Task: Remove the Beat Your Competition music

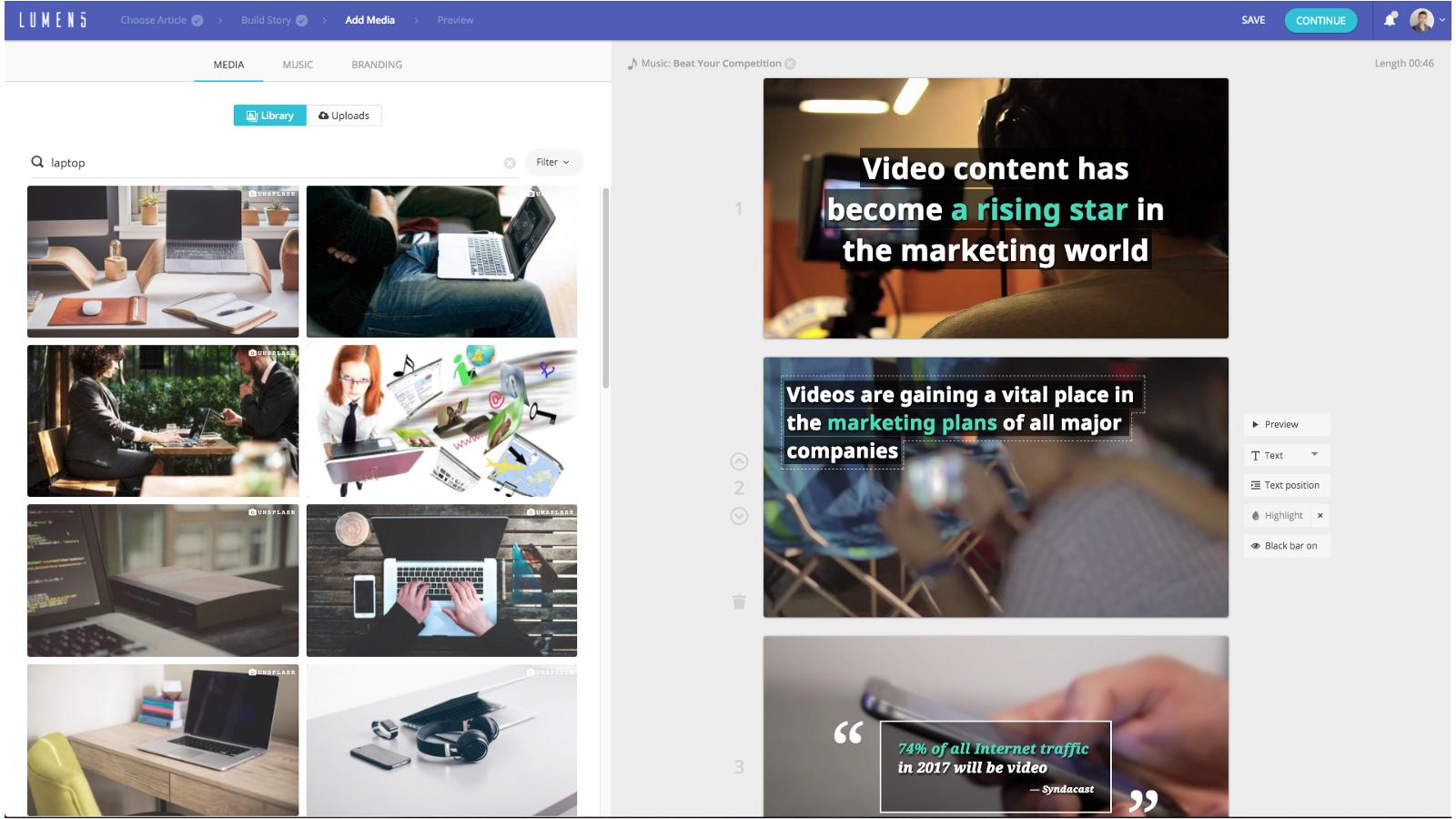Action: pyautogui.click(x=790, y=64)
